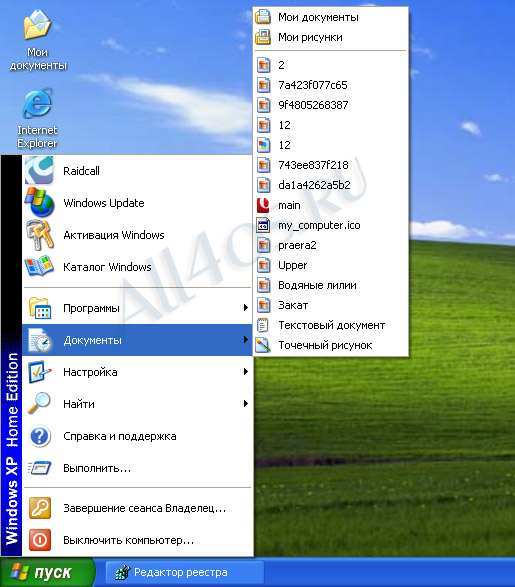
Task: Open recent file named Закат
Action: (x=330, y=305)
